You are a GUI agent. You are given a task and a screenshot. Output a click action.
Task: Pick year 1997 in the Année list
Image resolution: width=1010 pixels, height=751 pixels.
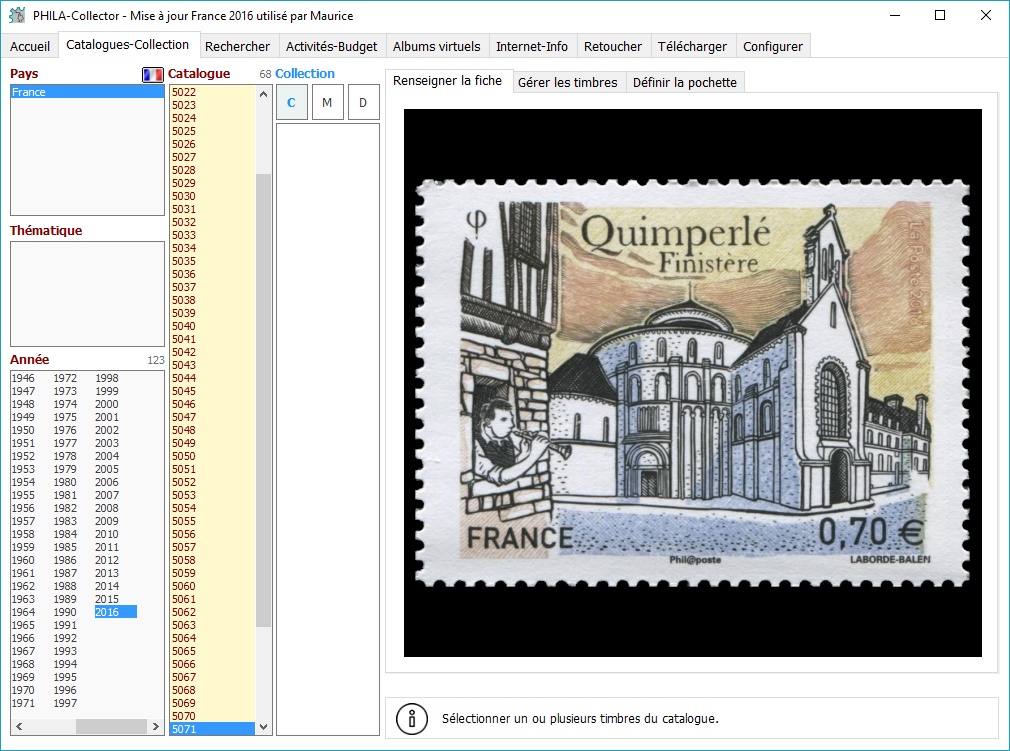pos(65,703)
